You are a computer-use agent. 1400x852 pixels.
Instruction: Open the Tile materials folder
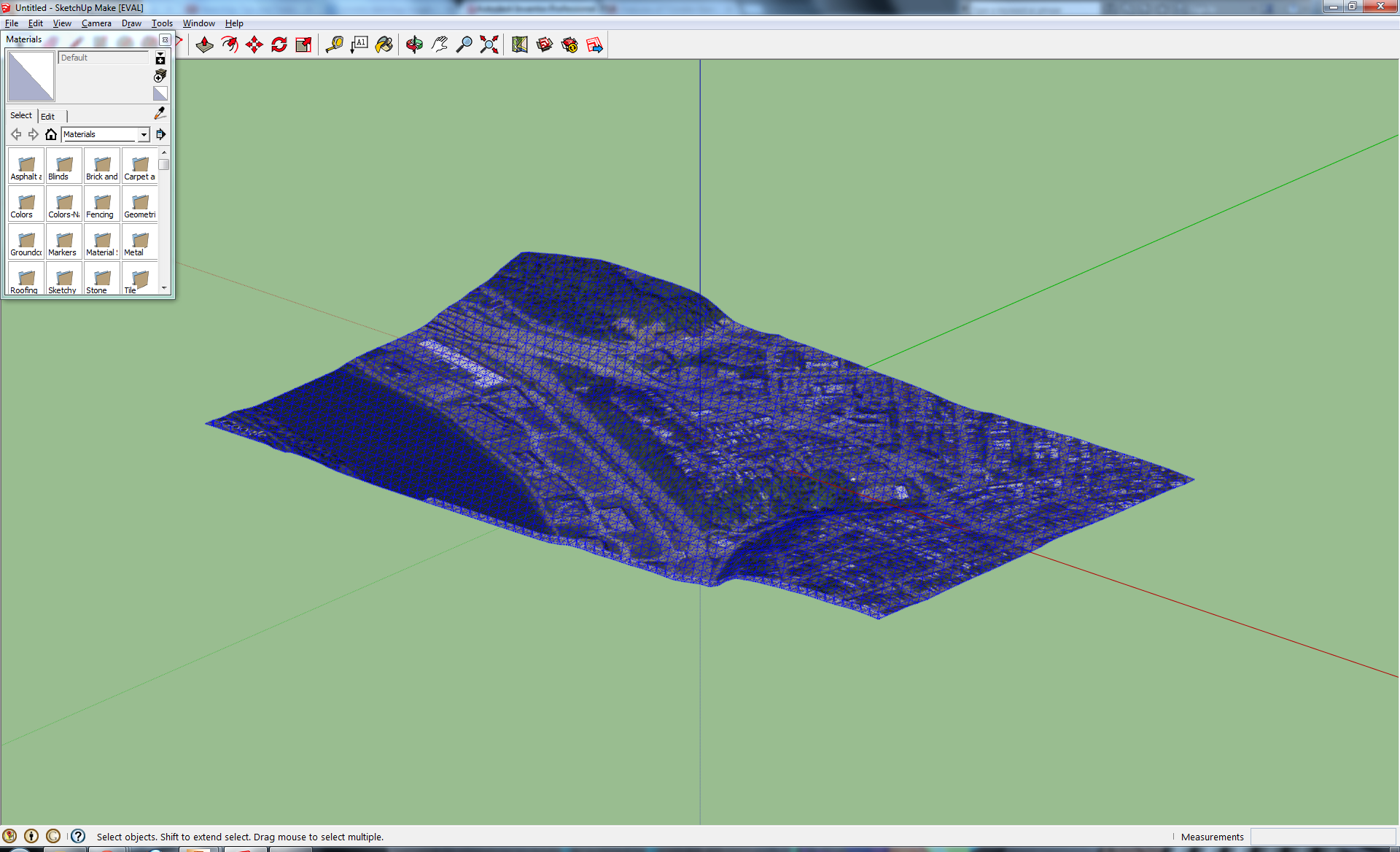(140, 279)
